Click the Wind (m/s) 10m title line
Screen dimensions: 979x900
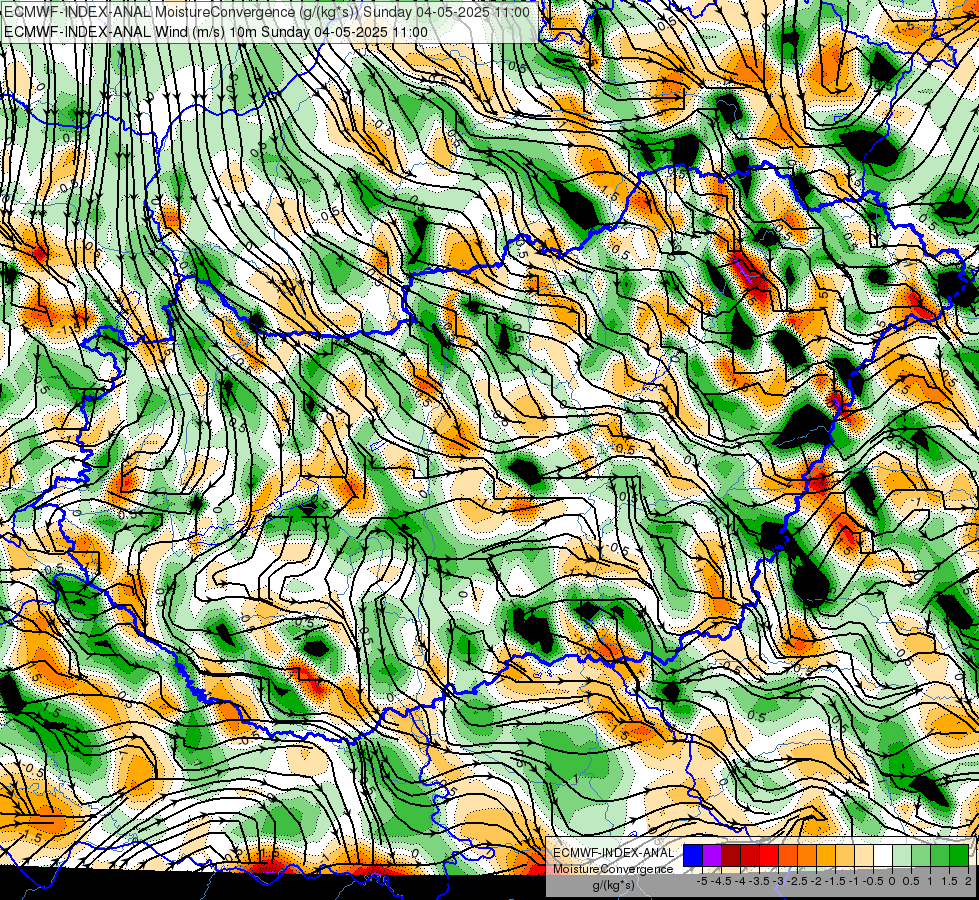point(215,32)
